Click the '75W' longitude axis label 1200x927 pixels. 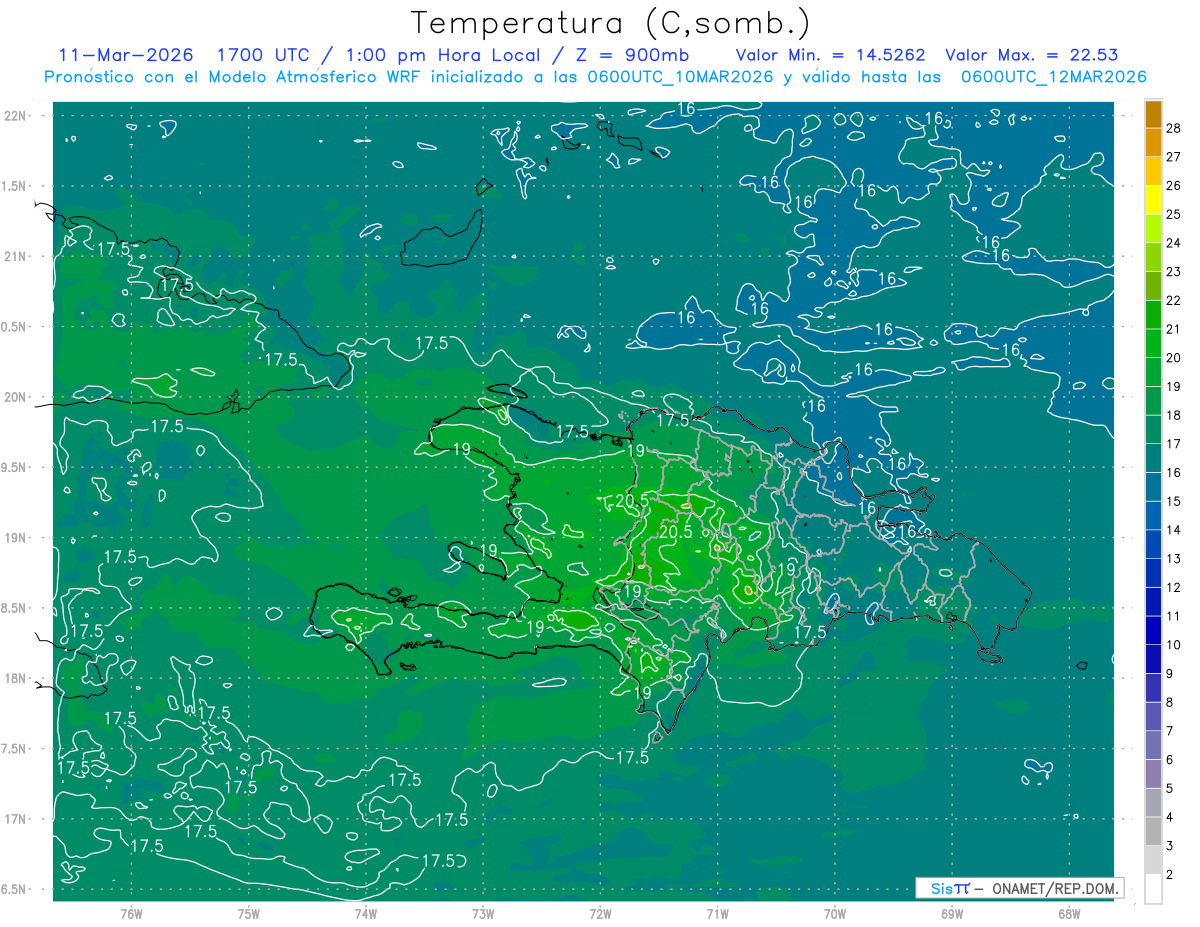tap(248, 913)
